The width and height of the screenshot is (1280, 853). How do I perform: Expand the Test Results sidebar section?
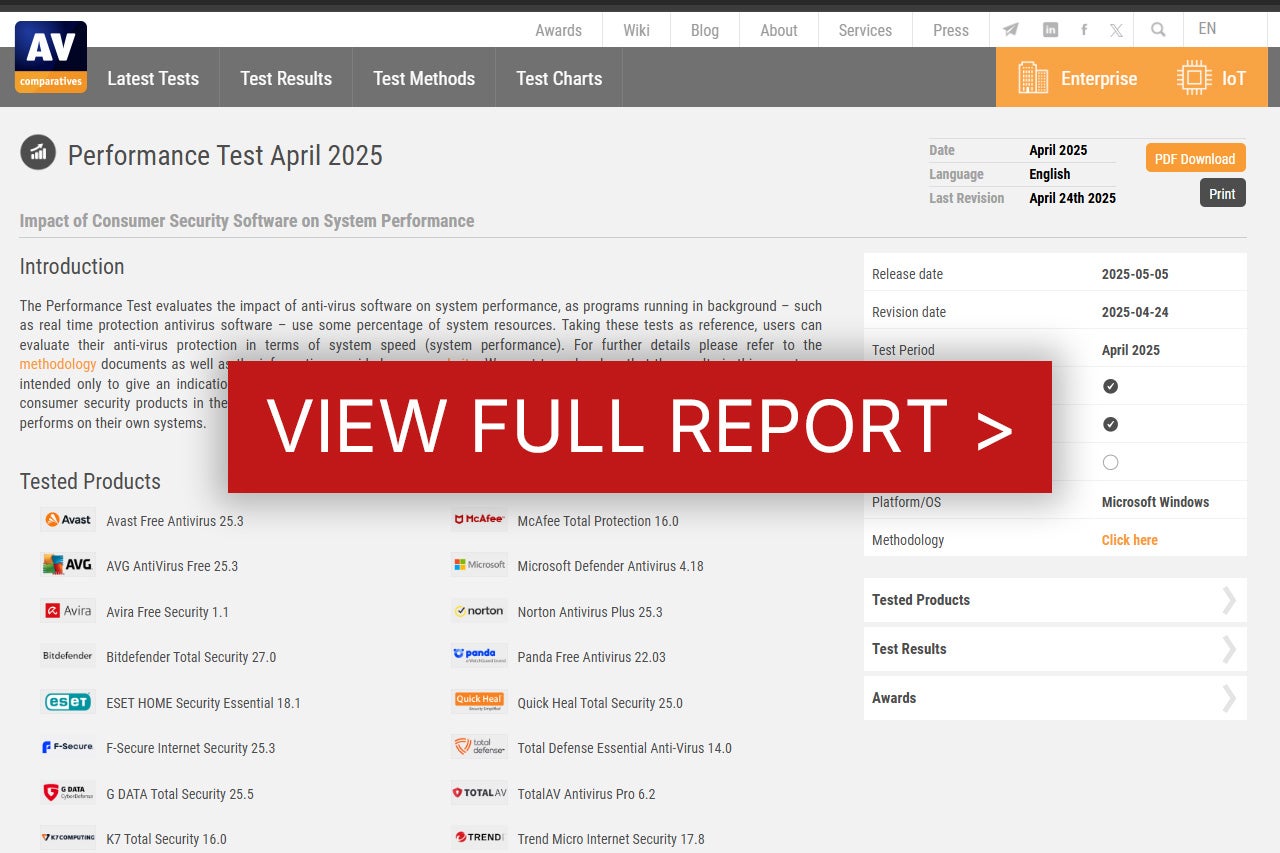pyautogui.click(x=1054, y=649)
